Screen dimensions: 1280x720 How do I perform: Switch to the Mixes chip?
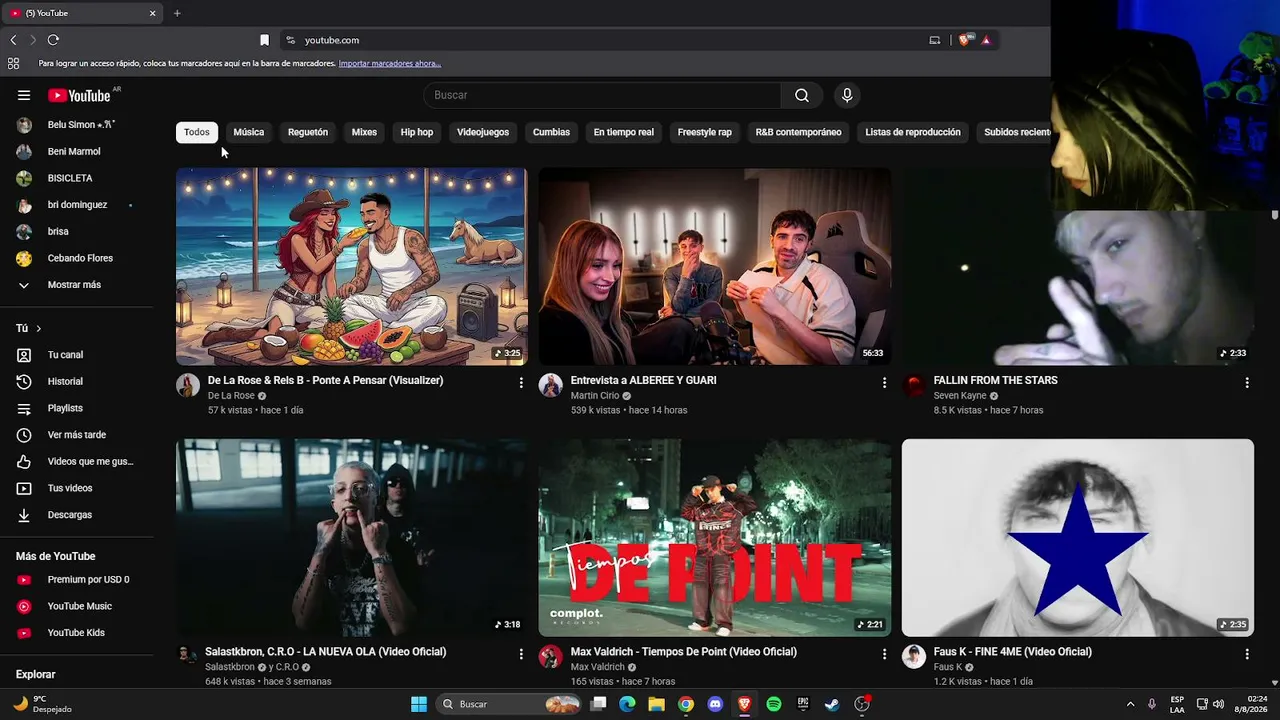364,132
